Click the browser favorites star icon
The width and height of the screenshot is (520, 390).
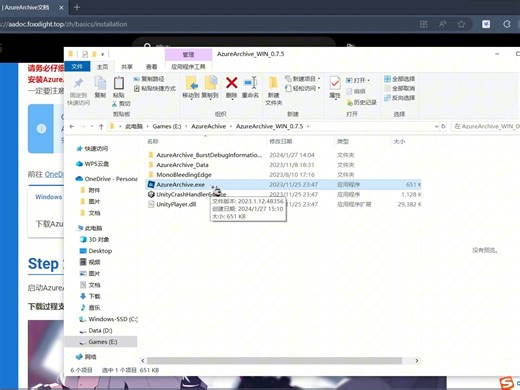click(461, 24)
